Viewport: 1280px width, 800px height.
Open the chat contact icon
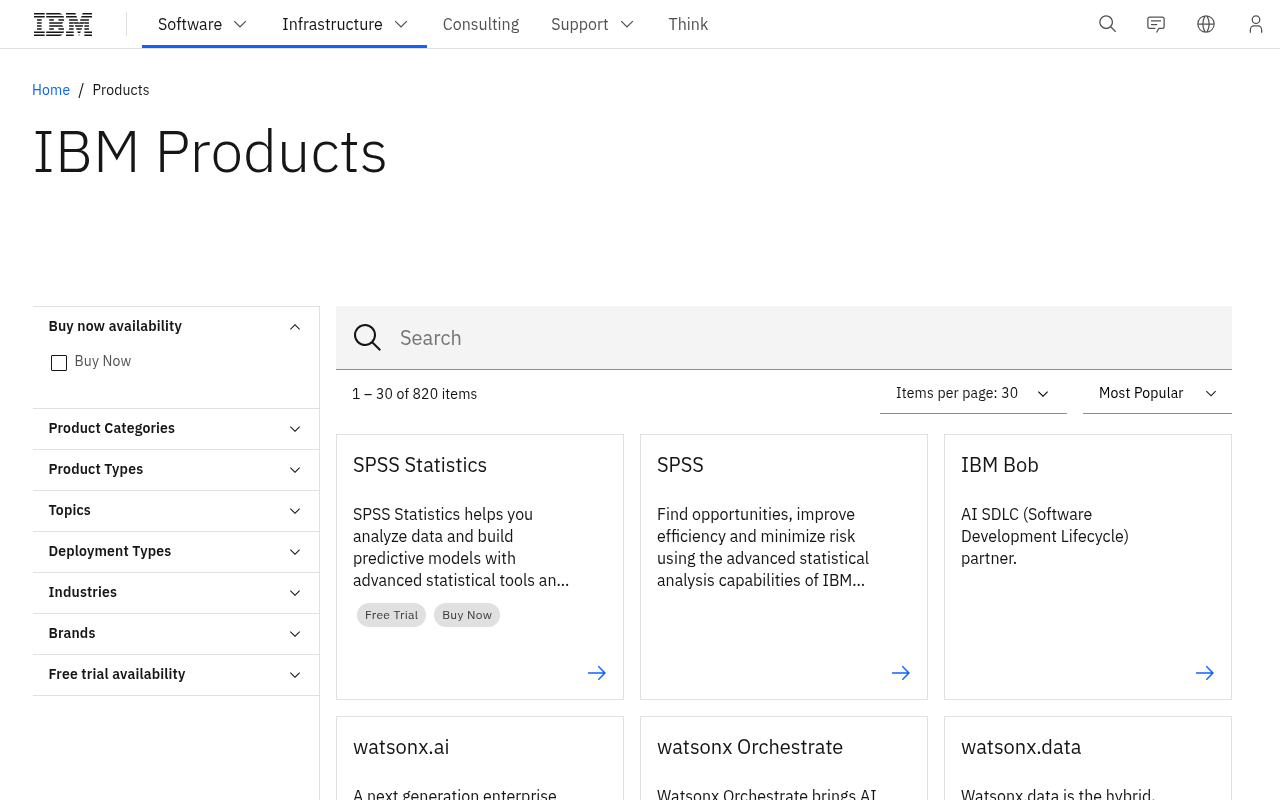1156,24
